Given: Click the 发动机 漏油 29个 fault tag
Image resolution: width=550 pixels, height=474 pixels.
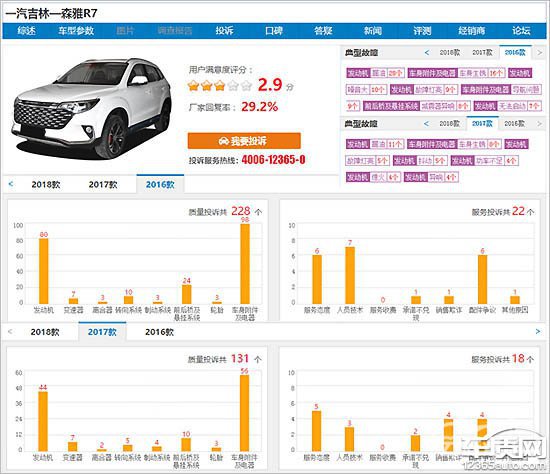Looking at the screenshot, I should click(x=375, y=73).
